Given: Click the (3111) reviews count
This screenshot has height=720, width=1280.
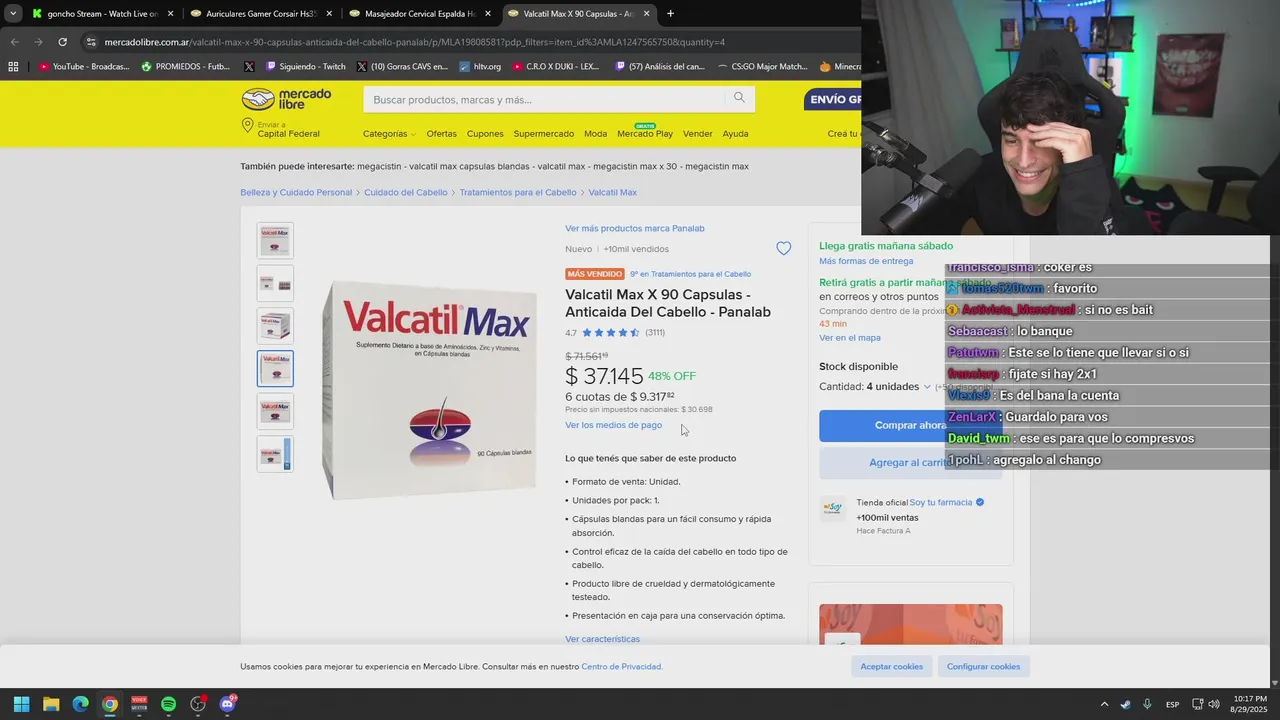Looking at the screenshot, I should pos(655,333).
